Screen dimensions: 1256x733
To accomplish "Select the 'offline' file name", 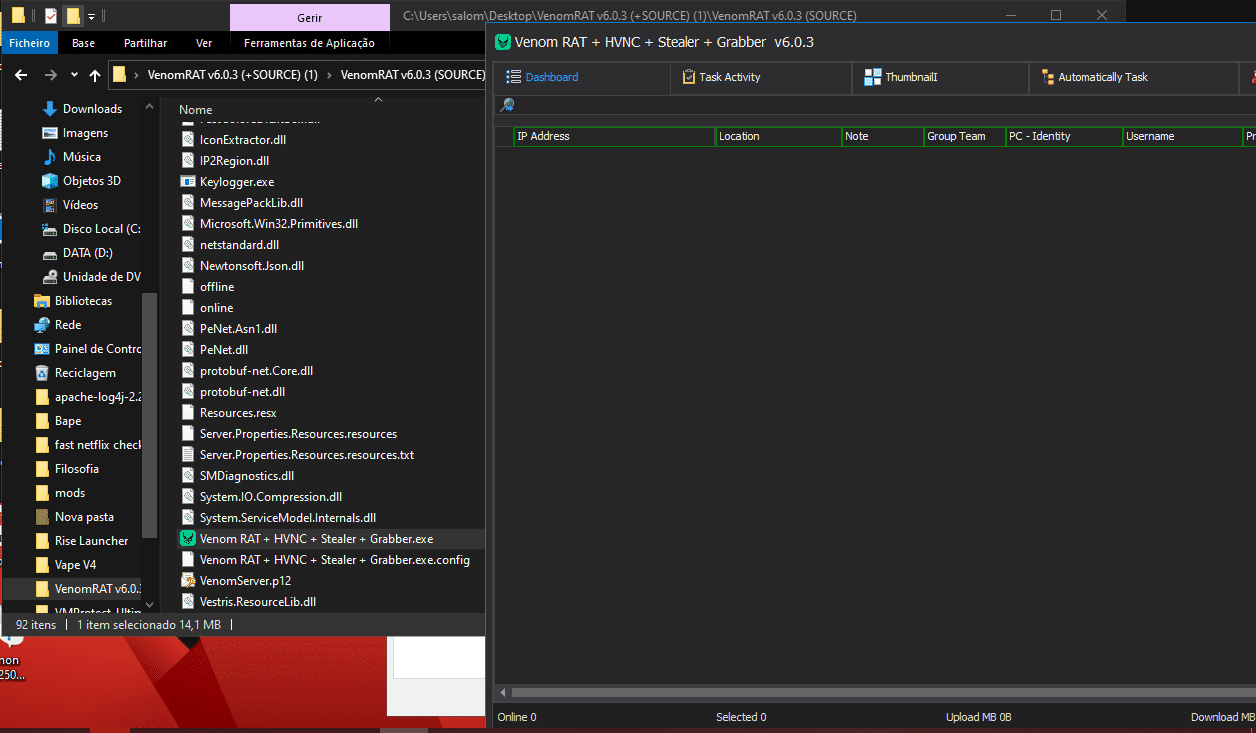I will pos(217,287).
